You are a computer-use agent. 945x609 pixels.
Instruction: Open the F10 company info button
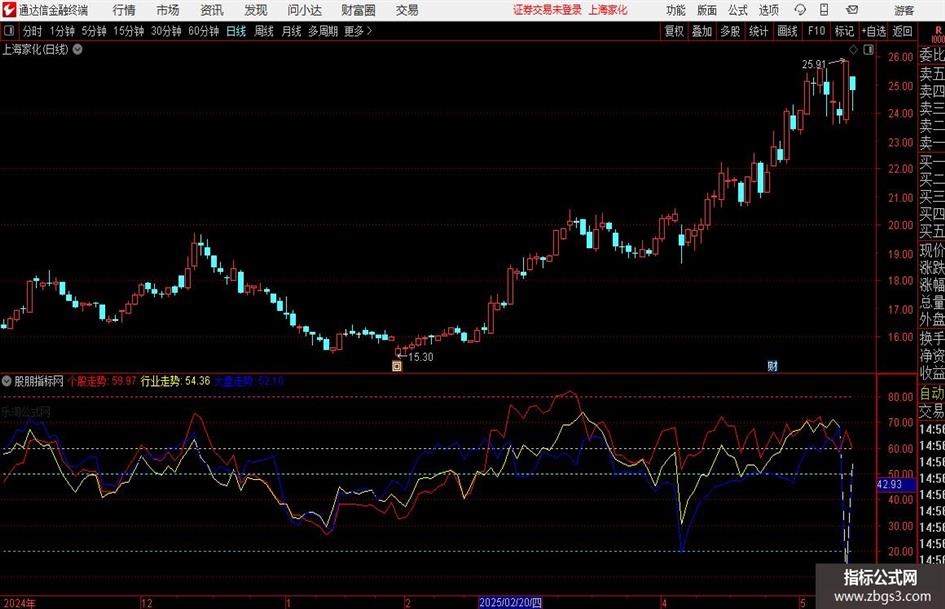click(x=816, y=31)
